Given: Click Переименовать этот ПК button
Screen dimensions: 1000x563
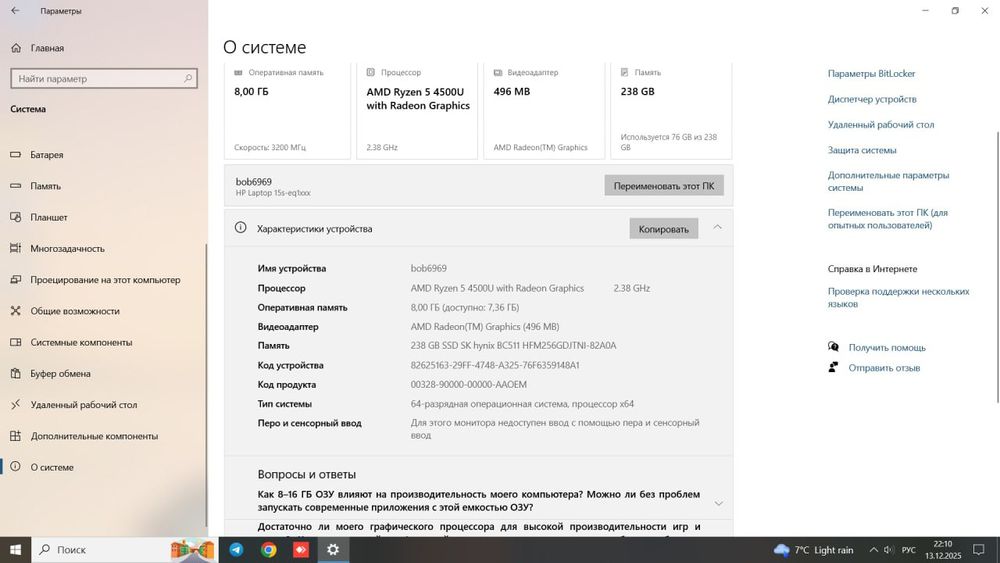Looking at the screenshot, I should (664, 186).
